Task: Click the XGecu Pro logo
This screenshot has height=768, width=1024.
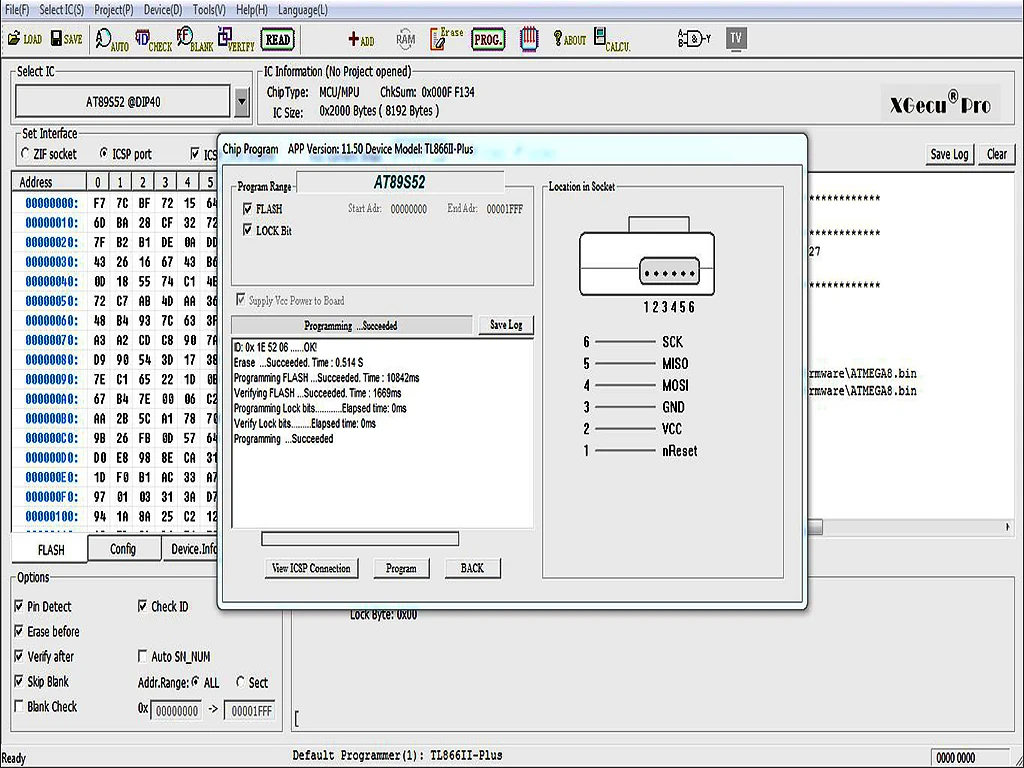Action: click(x=940, y=103)
